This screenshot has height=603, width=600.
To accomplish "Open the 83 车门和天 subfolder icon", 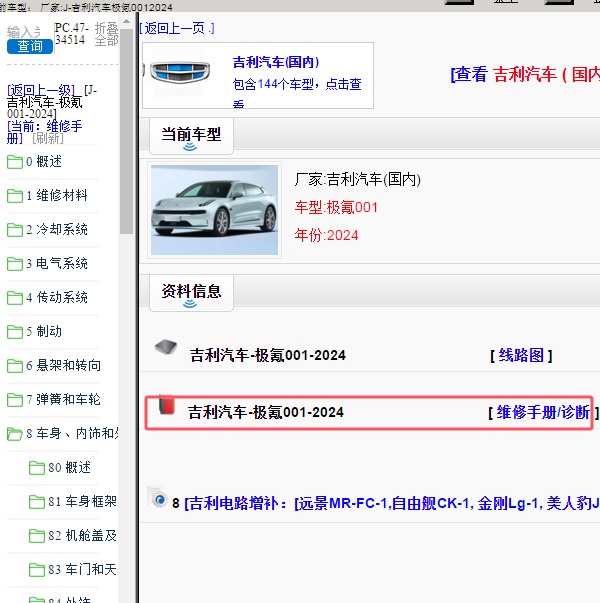I will (x=37, y=570).
